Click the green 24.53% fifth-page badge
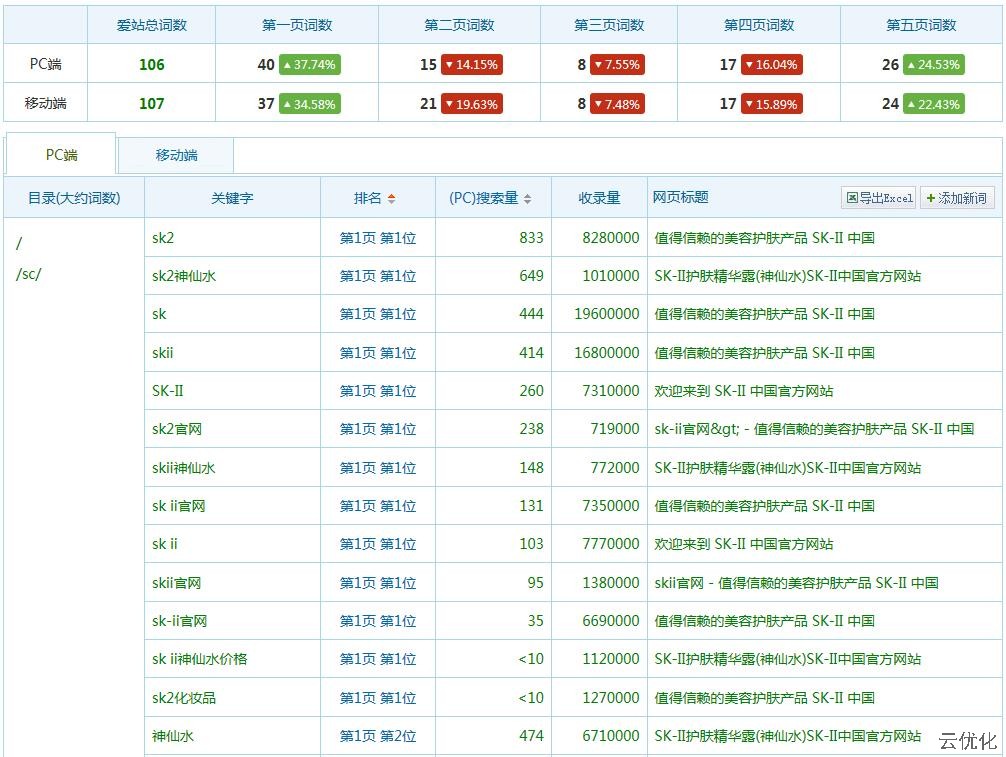Viewport: 1006px width, 757px height. (x=933, y=65)
